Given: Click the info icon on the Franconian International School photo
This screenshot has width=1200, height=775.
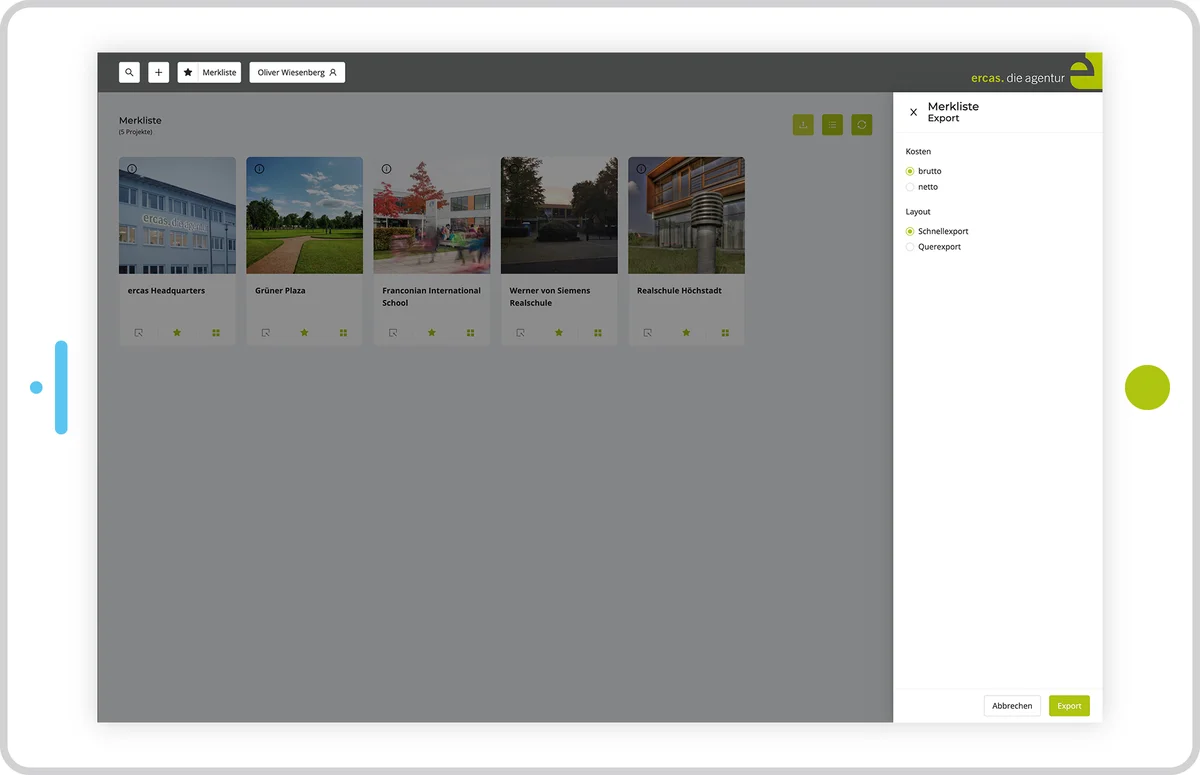Looking at the screenshot, I should 386,168.
